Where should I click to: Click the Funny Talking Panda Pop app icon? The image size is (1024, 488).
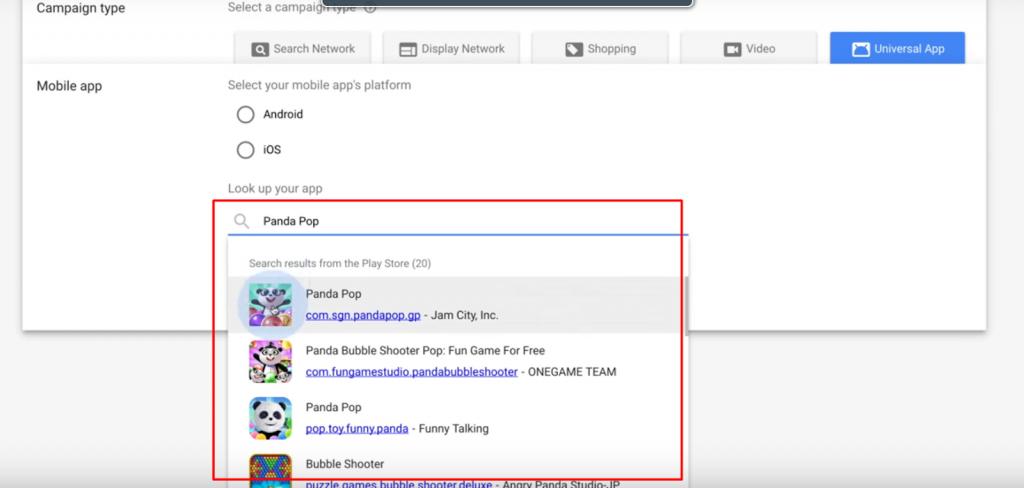pyautogui.click(x=270, y=418)
